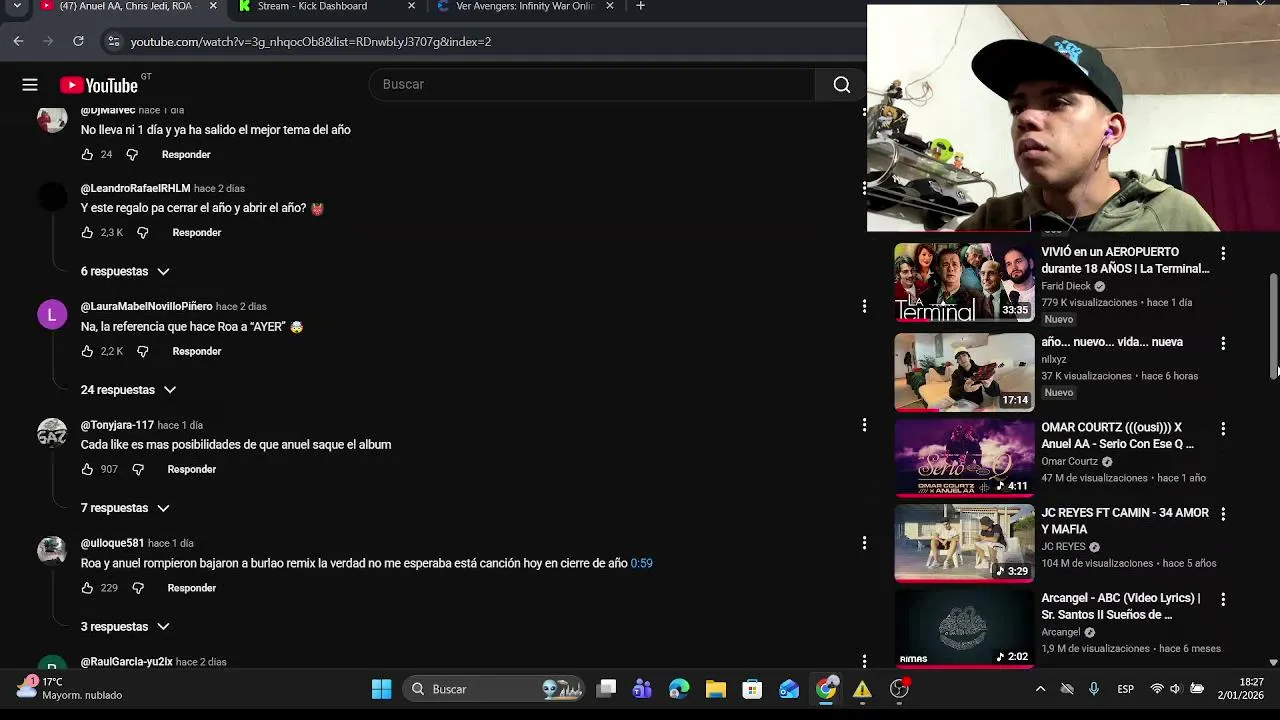Open the La Terminal video thumbnail
The image size is (1280, 720).
[964, 283]
